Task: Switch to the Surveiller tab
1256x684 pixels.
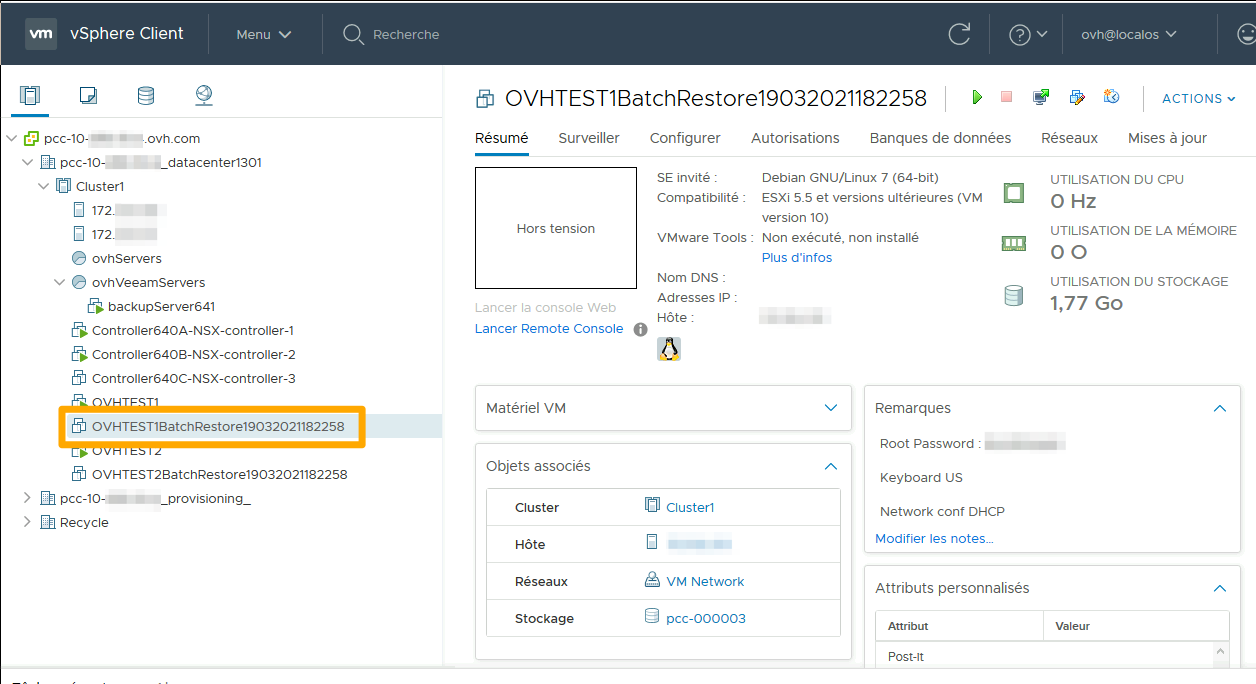Action: pyautogui.click(x=588, y=138)
